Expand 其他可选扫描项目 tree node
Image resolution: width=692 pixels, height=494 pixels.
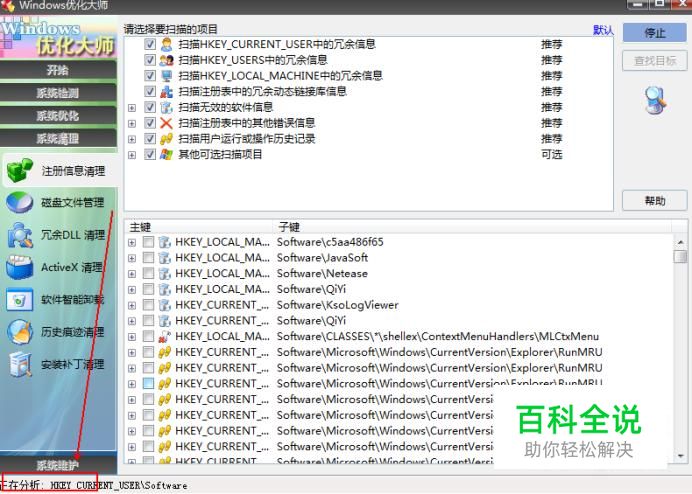(132, 155)
